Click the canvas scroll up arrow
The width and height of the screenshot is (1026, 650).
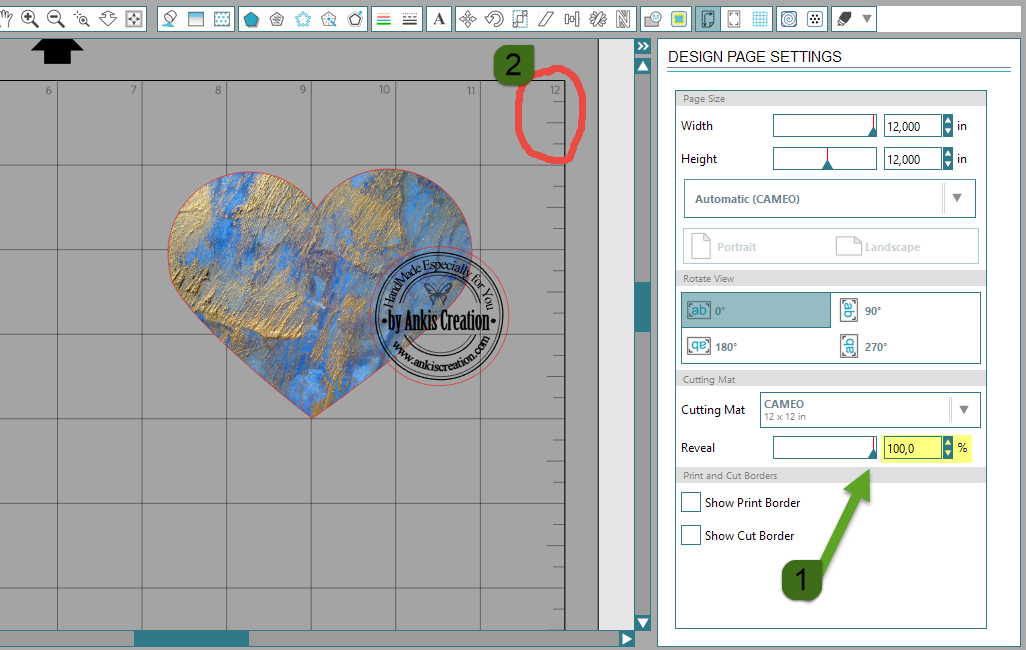coord(643,66)
